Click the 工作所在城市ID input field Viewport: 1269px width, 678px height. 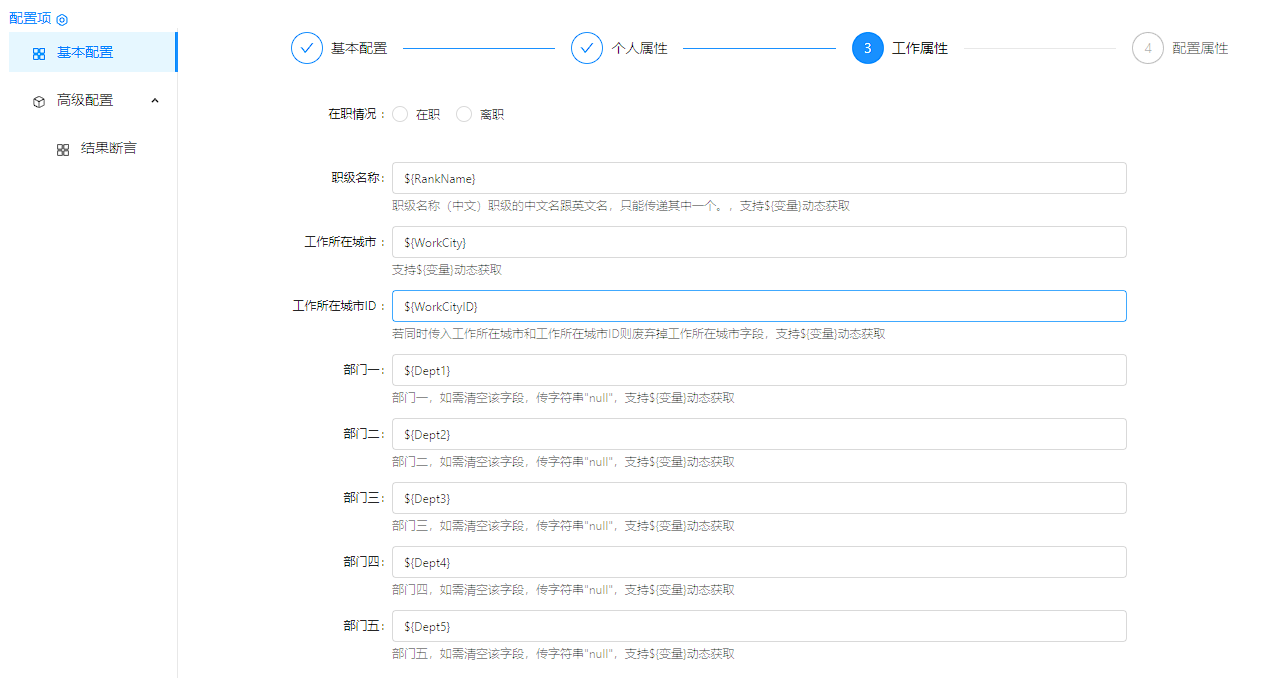coord(759,306)
